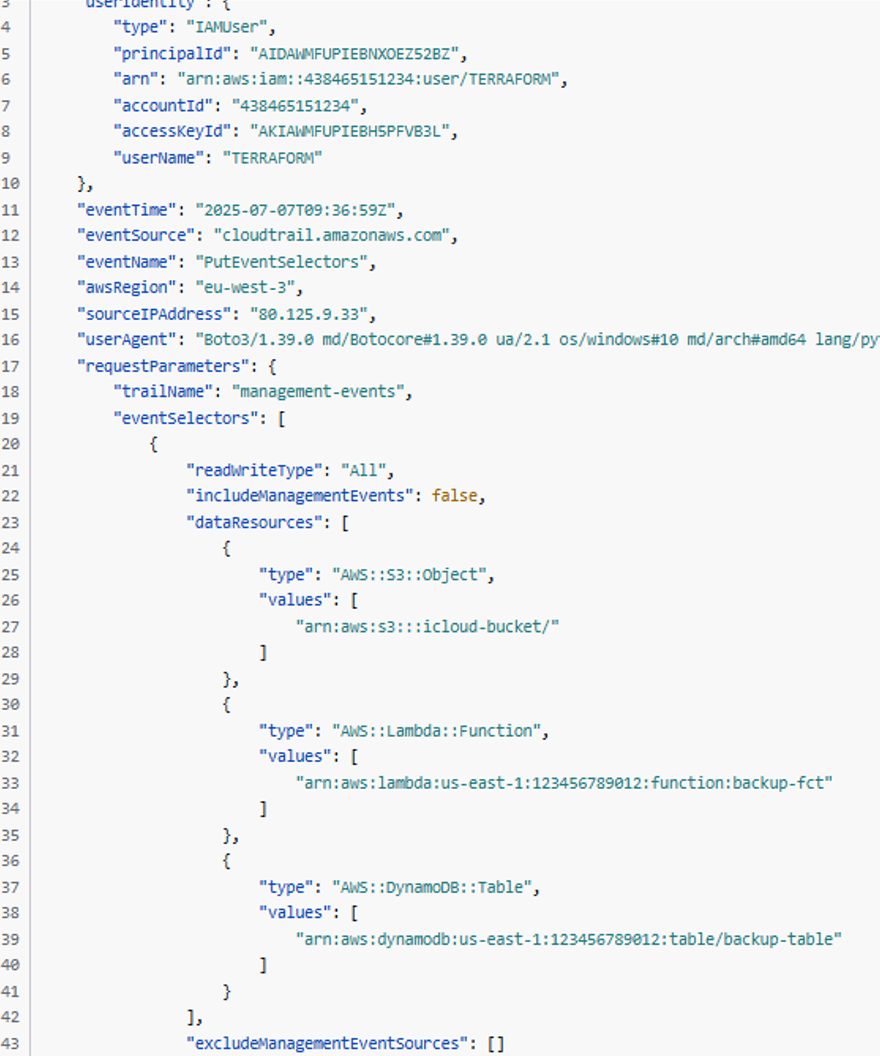This screenshot has width=880, height=1056.
Task: Click the backup-table DynamoDB ARN
Action: tap(568, 938)
